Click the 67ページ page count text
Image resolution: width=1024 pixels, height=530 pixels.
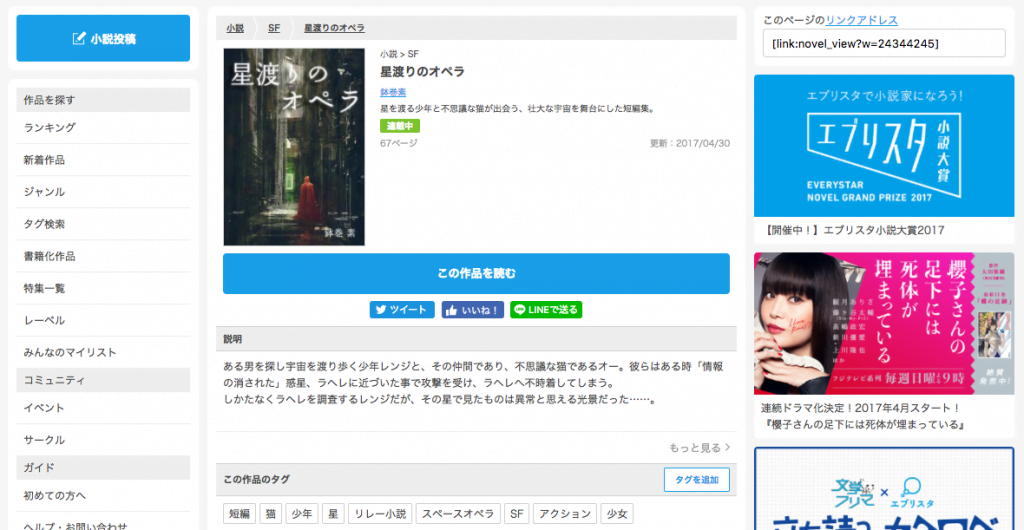click(x=399, y=143)
